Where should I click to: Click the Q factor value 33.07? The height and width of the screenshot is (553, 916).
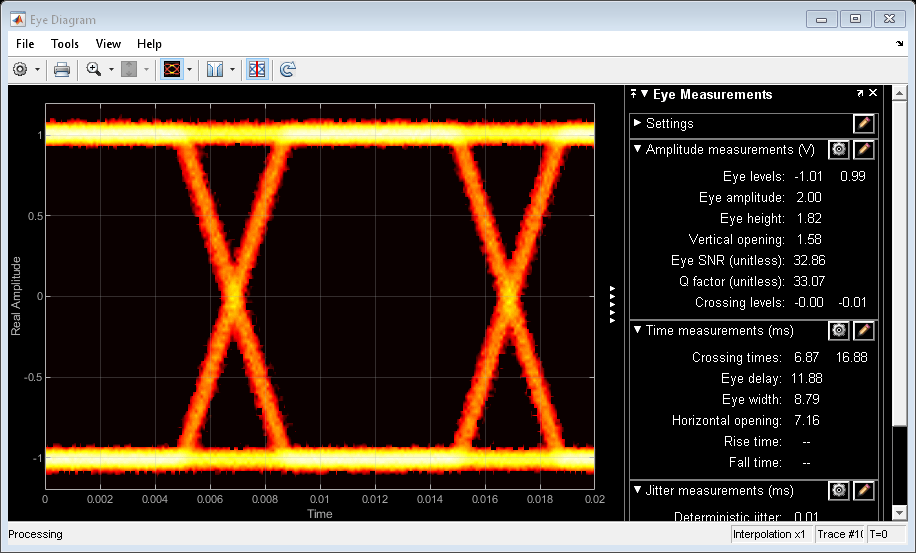[810, 281]
